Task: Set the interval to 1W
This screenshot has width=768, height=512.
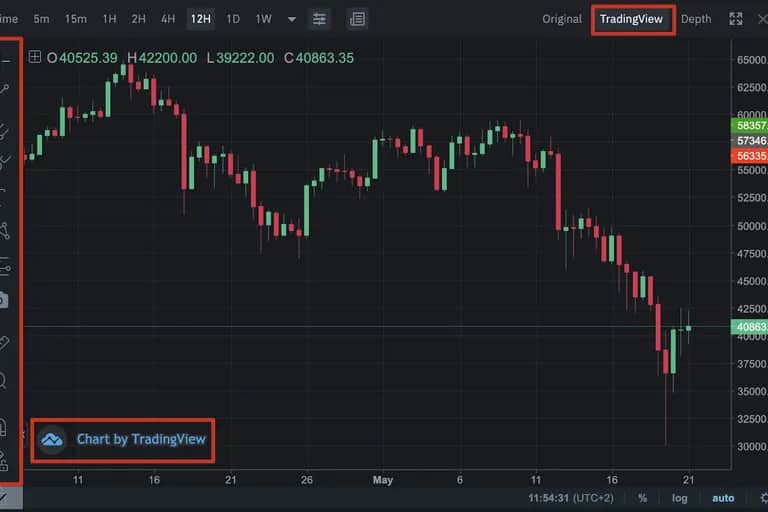Action: click(263, 19)
